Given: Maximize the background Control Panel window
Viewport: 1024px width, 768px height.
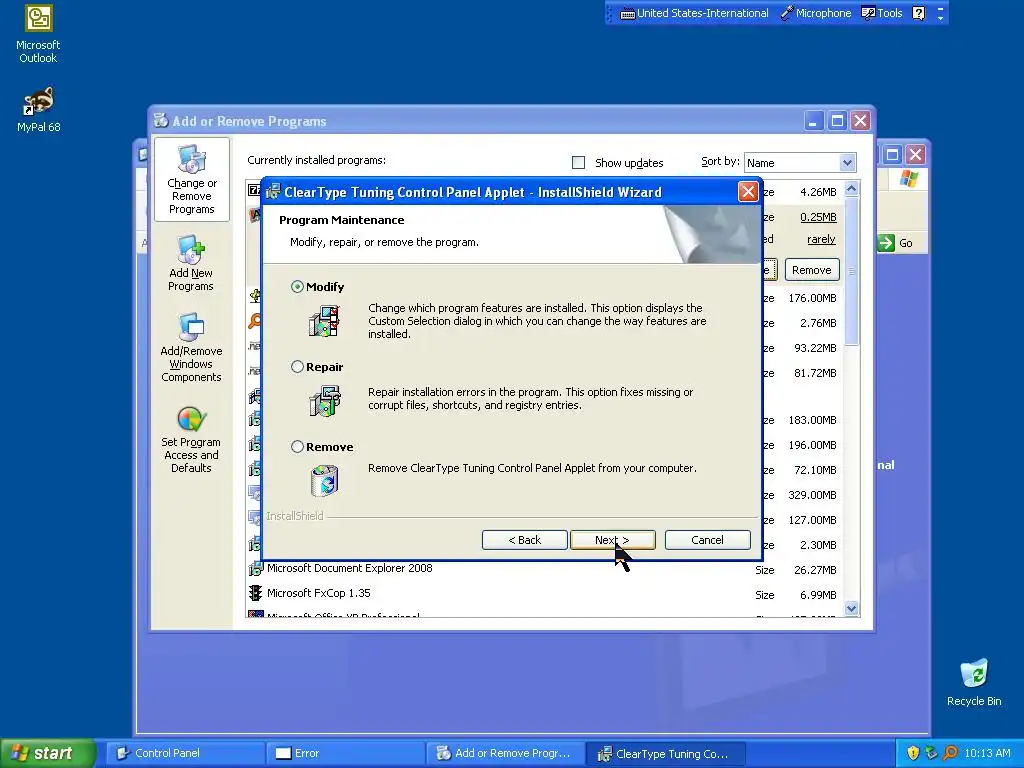Looking at the screenshot, I should pos(893,155).
